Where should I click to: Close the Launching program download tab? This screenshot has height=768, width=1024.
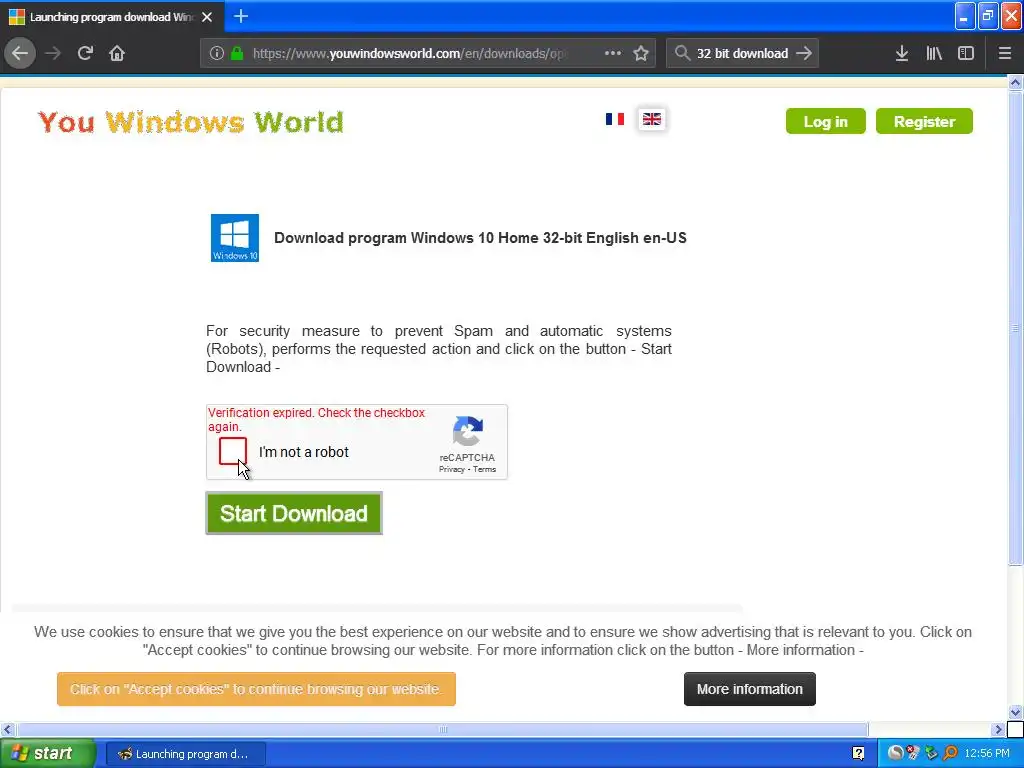[x=207, y=17]
